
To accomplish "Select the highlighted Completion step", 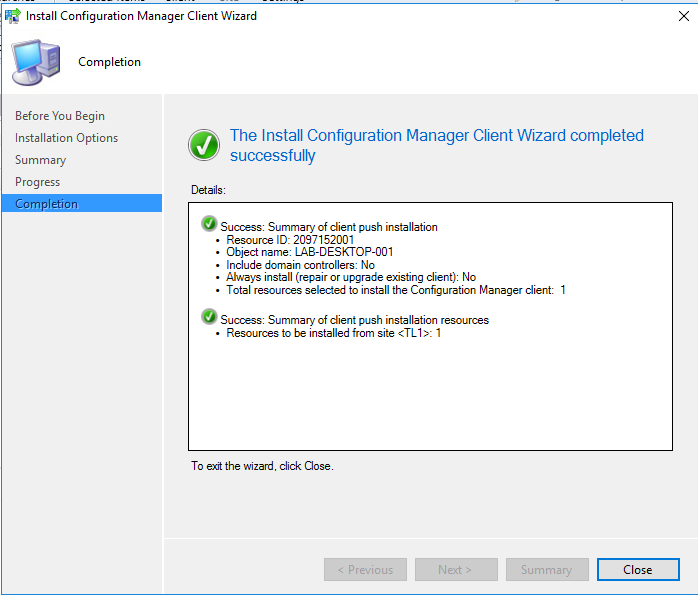I will click(82, 203).
